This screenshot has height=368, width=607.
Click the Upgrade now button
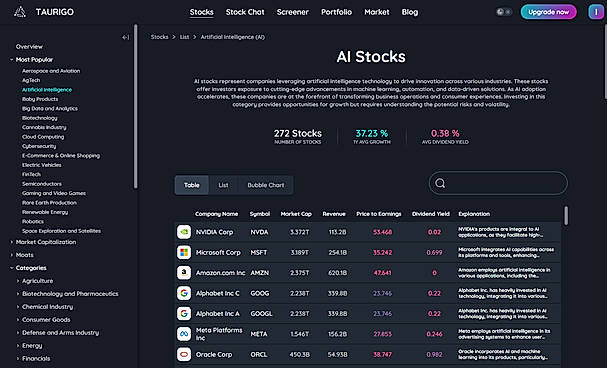pyautogui.click(x=549, y=12)
